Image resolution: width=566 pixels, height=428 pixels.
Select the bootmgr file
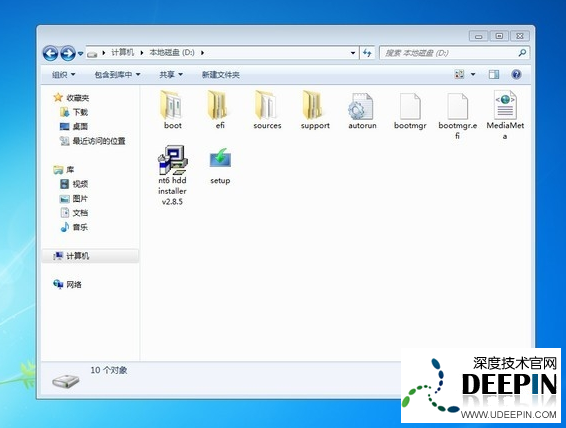click(x=410, y=110)
